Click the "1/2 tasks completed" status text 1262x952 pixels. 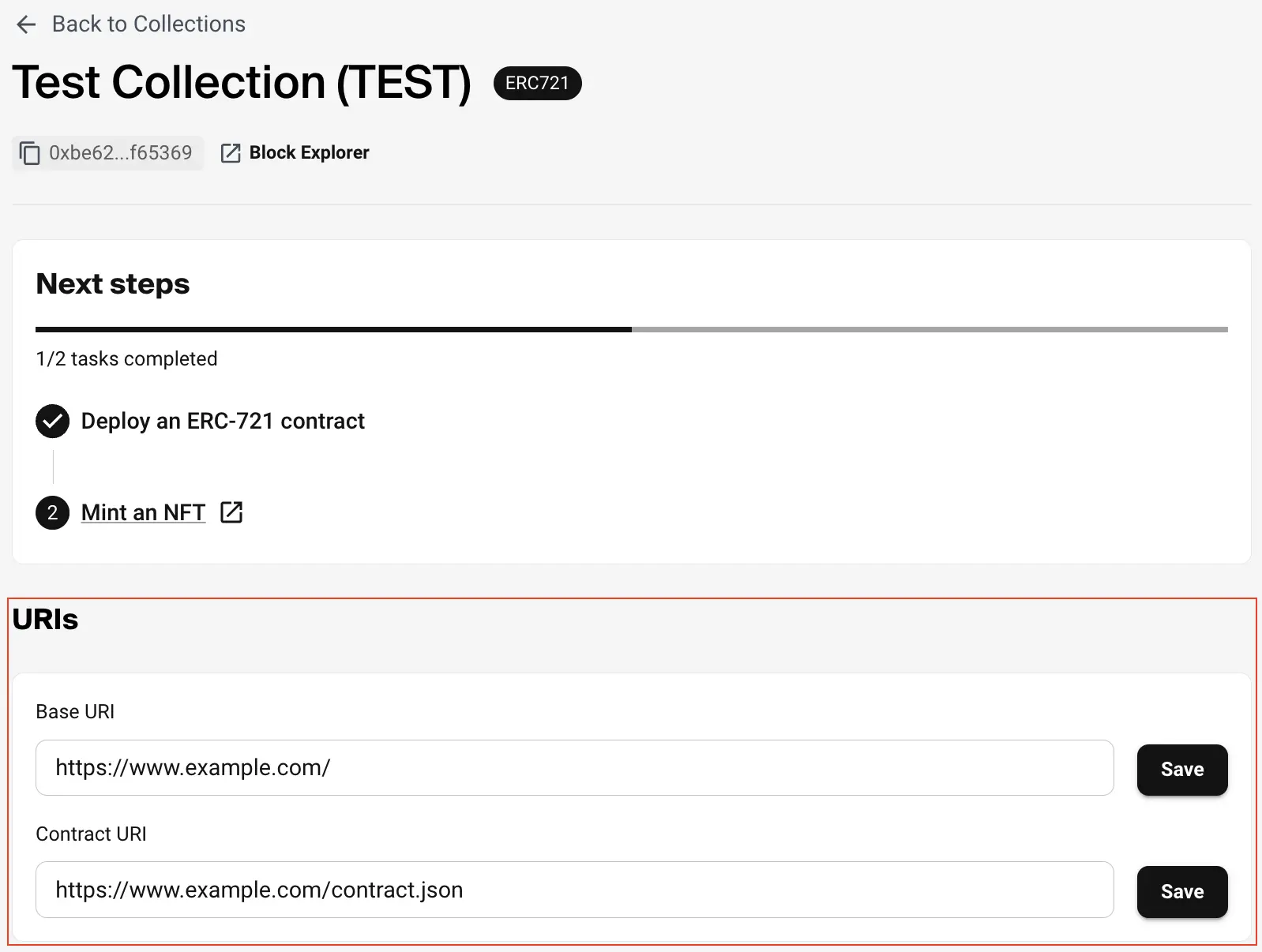click(126, 359)
